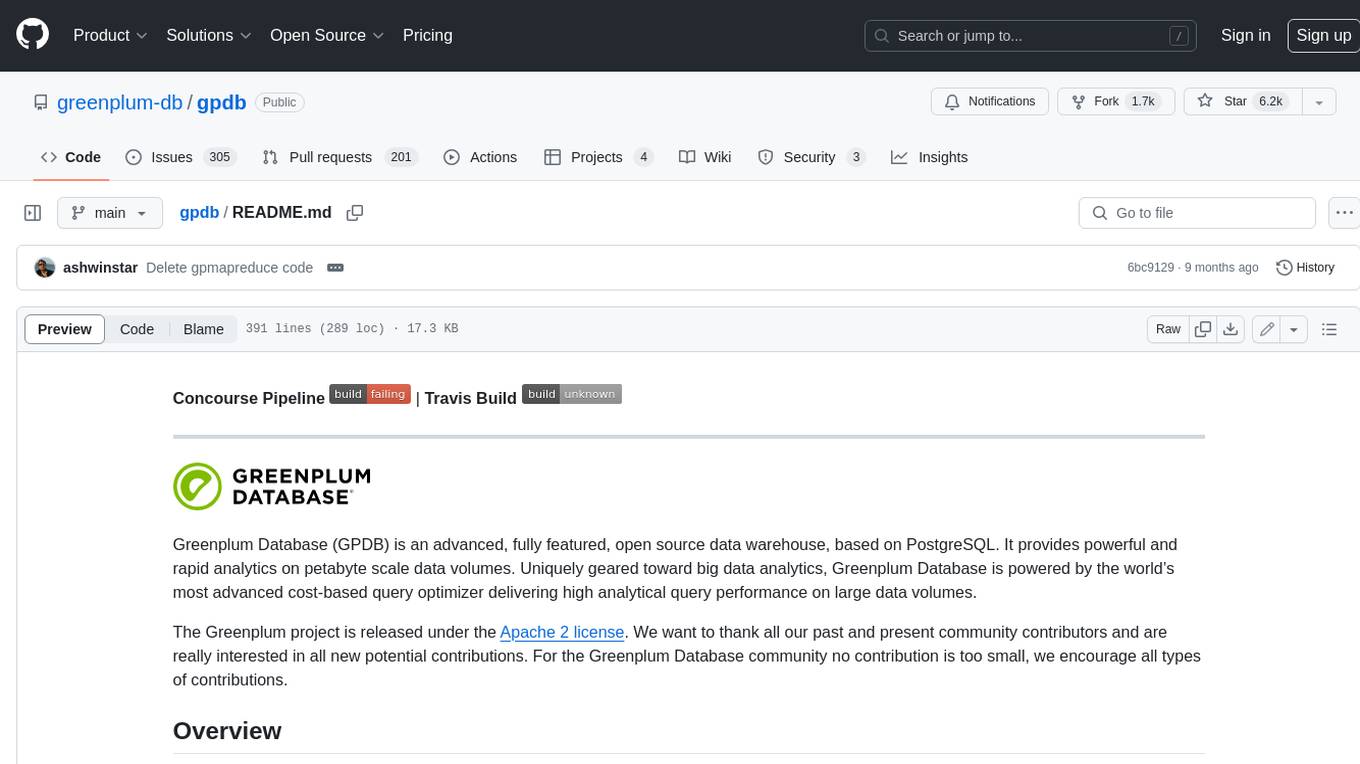
Task: Open the document outline list
Action: coord(1329,329)
